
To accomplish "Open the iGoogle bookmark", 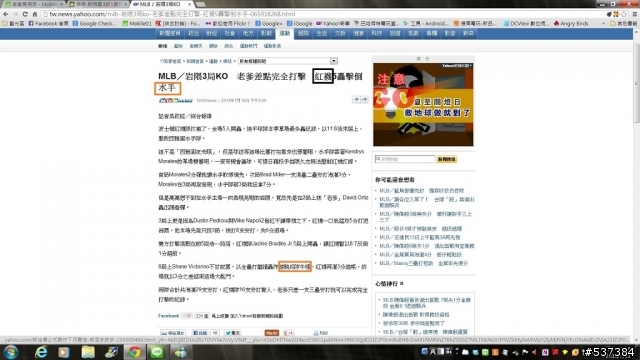I will point(300,24).
